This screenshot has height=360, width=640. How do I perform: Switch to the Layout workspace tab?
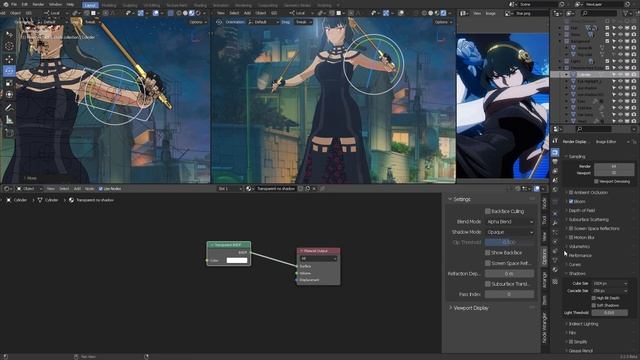pos(90,5)
